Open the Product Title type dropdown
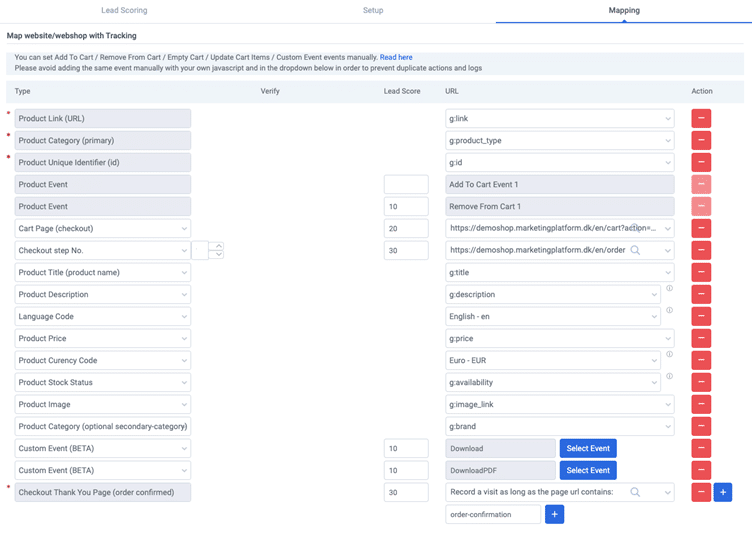This screenshot has height=534, width=752. coord(103,273)
